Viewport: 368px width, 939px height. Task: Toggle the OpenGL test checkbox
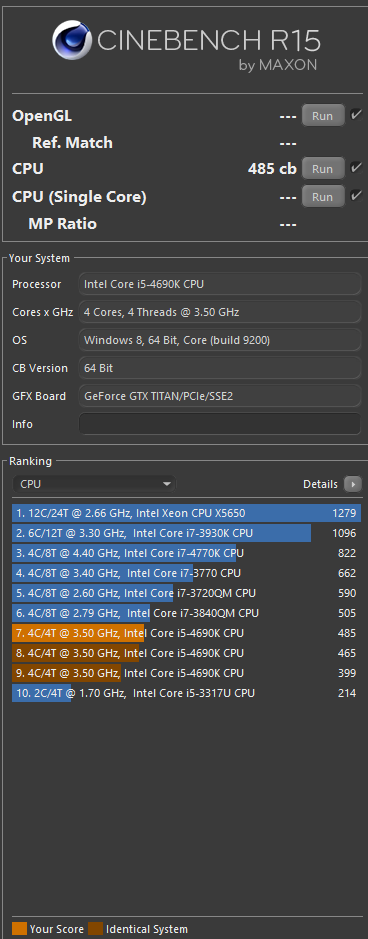pyautogui.click(x=356, y=115)
